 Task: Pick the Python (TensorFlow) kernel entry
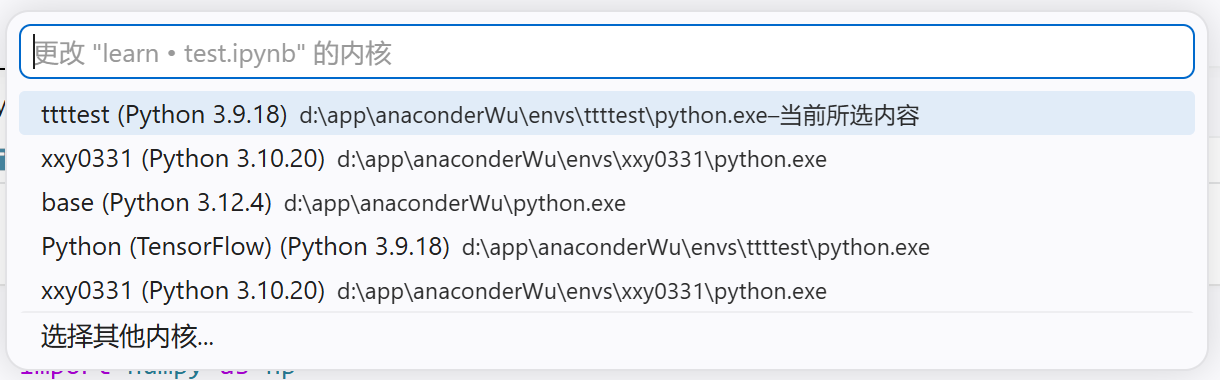pos(607,247)
